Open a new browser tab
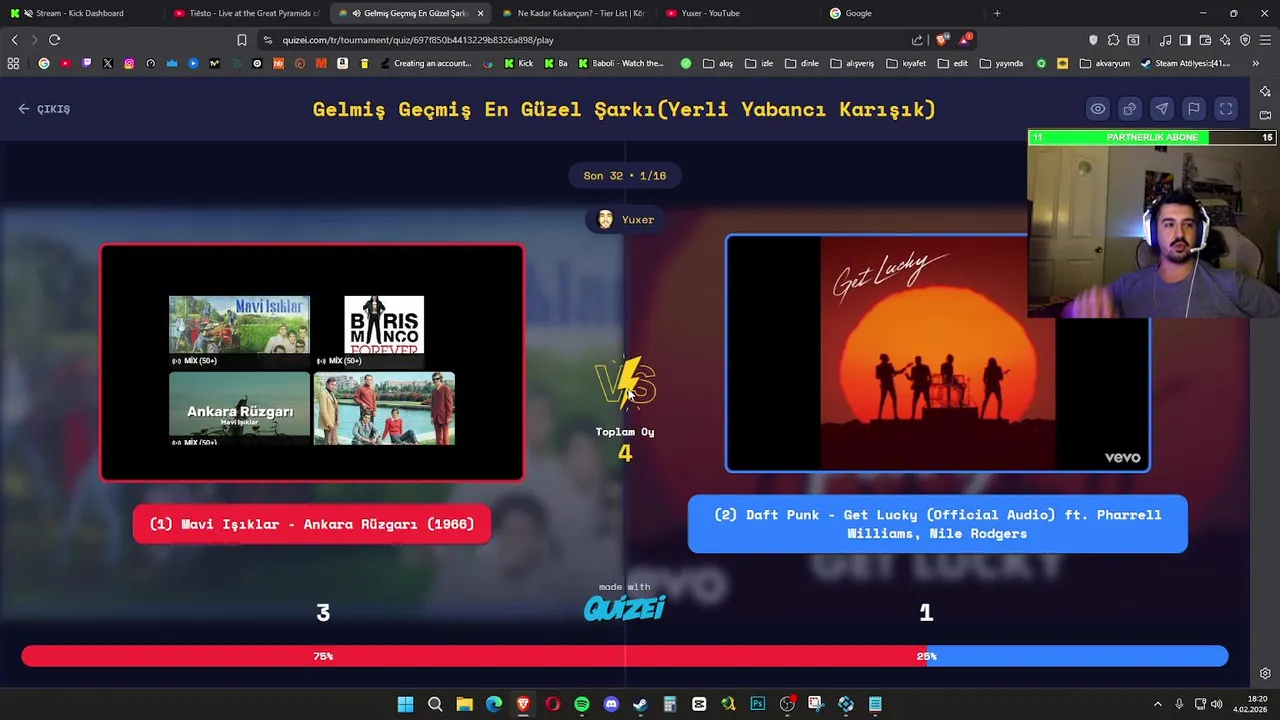 997,13
